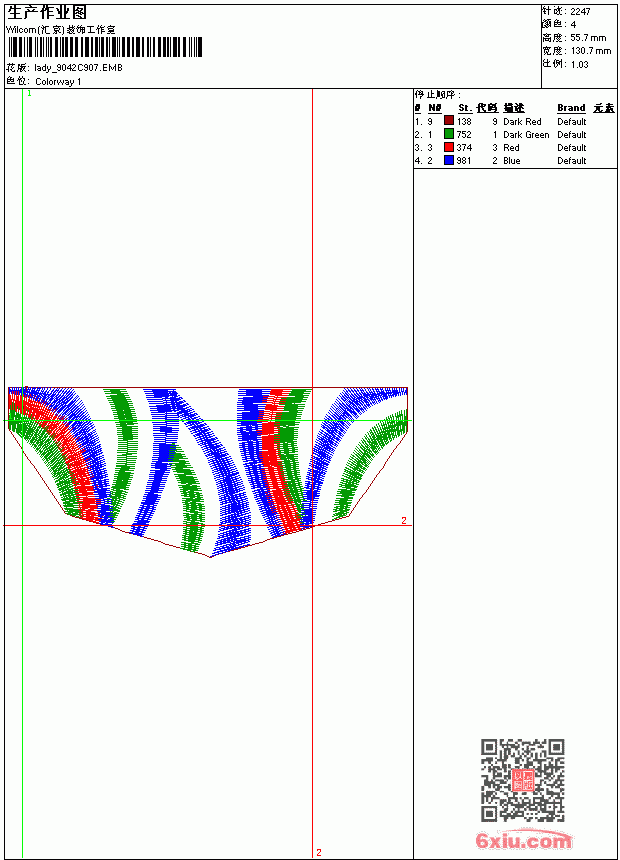The image size is (620, 860).
Task: Click the embroidery design preview
Action: 208,472
